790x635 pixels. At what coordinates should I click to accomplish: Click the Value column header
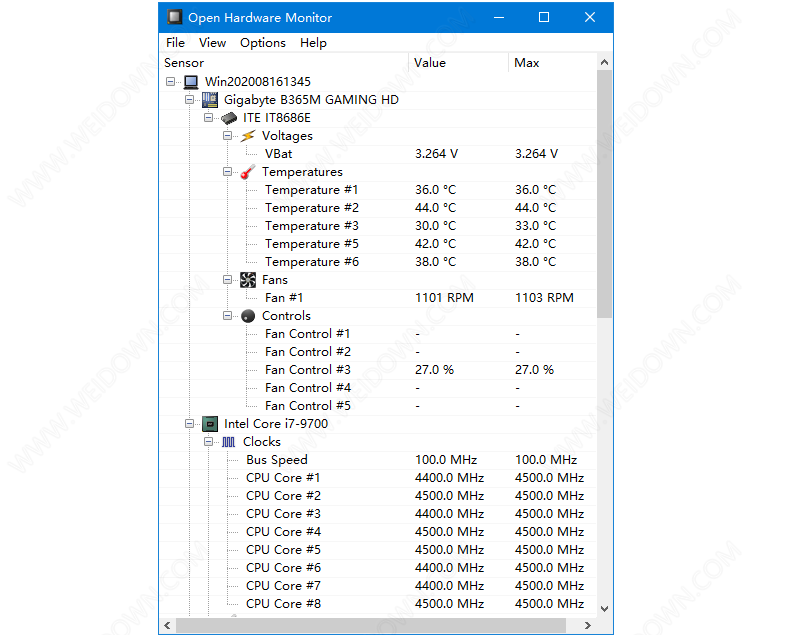tap(458, 63)
